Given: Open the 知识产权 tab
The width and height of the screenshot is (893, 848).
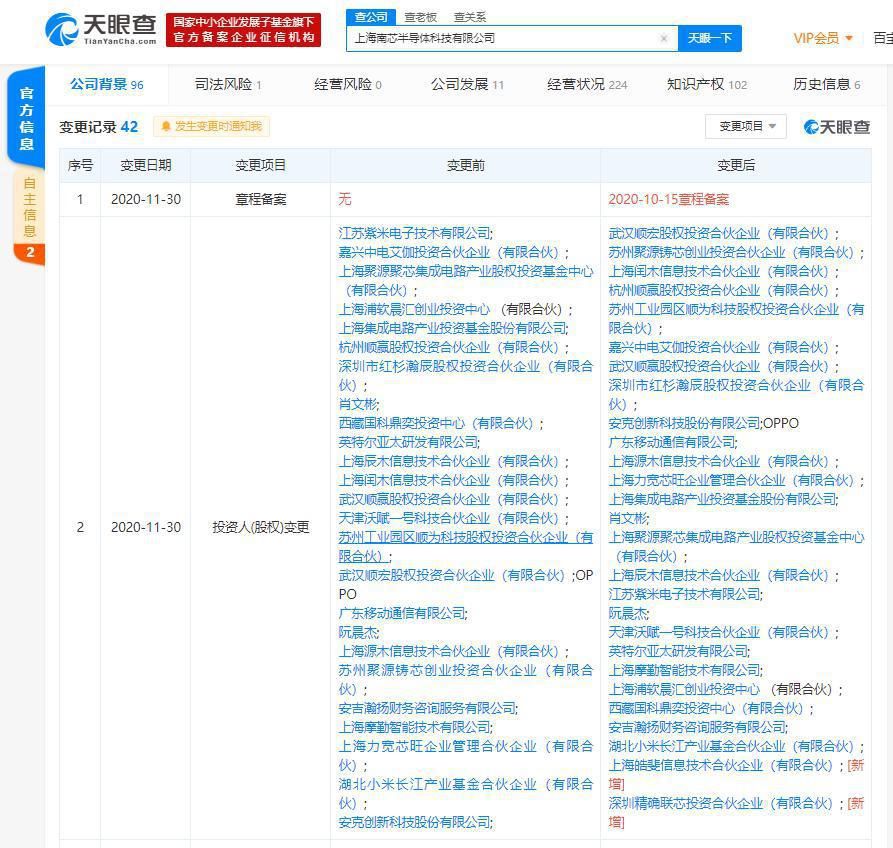Looking at the screenshot, I should [x=706, y=85].
